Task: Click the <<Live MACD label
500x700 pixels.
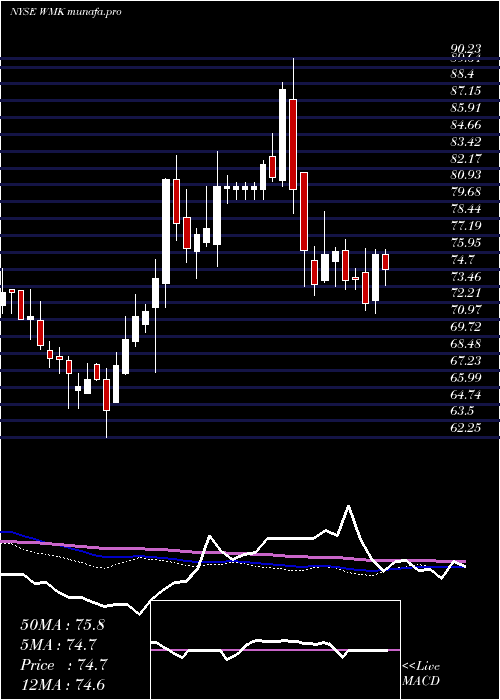Action: pyautogui.click(x=421, y=674)
